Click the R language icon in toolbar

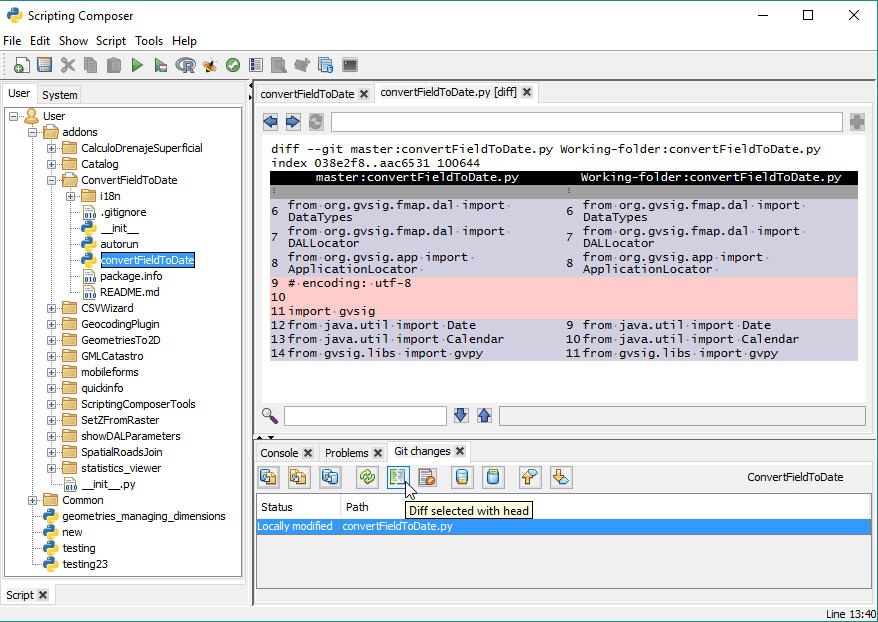[x=185, y=65]
